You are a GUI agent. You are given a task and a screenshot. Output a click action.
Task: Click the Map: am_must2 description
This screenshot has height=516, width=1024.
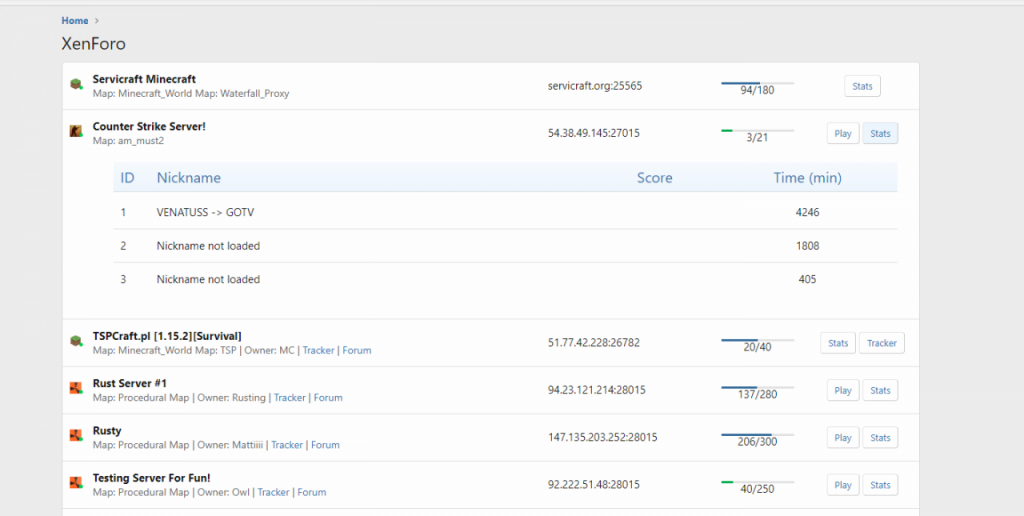(x=129, y=140)
